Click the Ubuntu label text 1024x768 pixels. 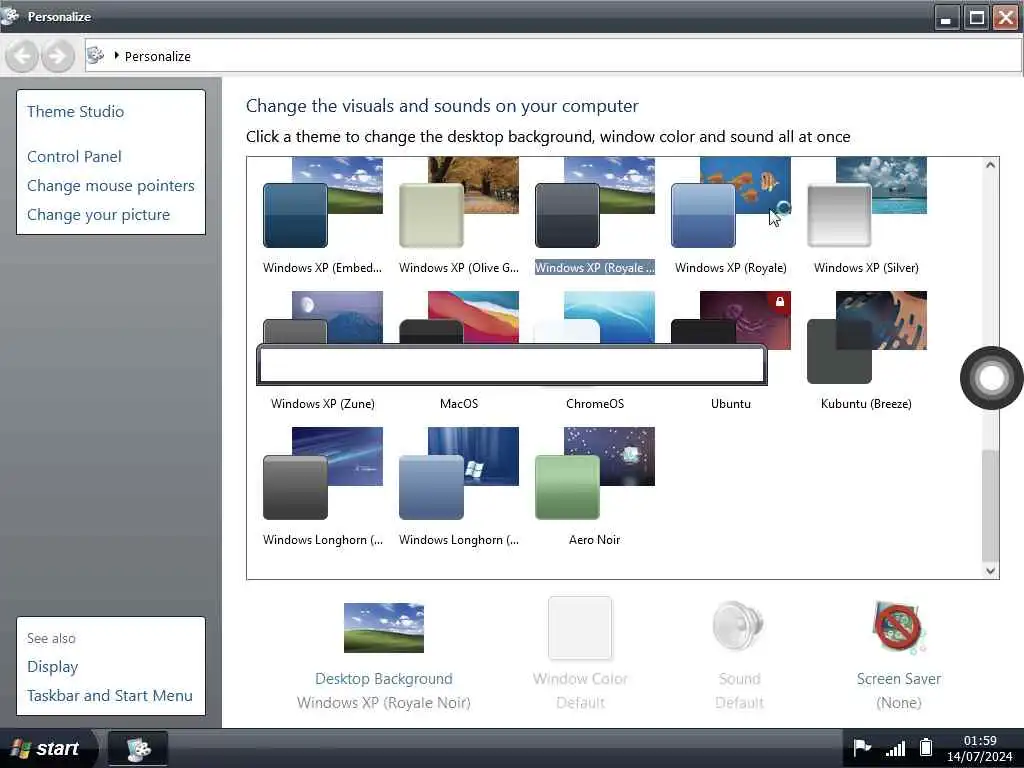731,404
